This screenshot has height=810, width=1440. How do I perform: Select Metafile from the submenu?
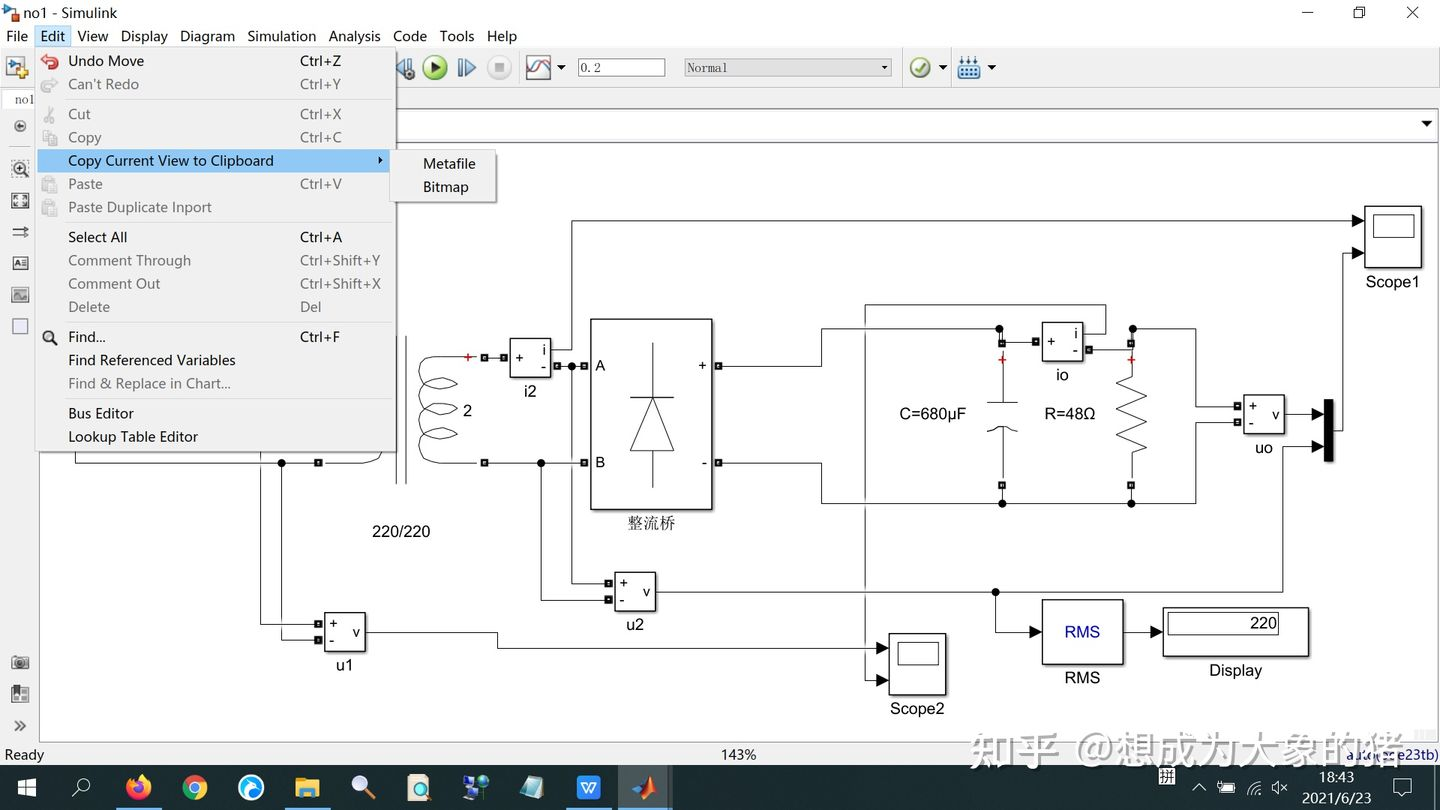point(448,163)
